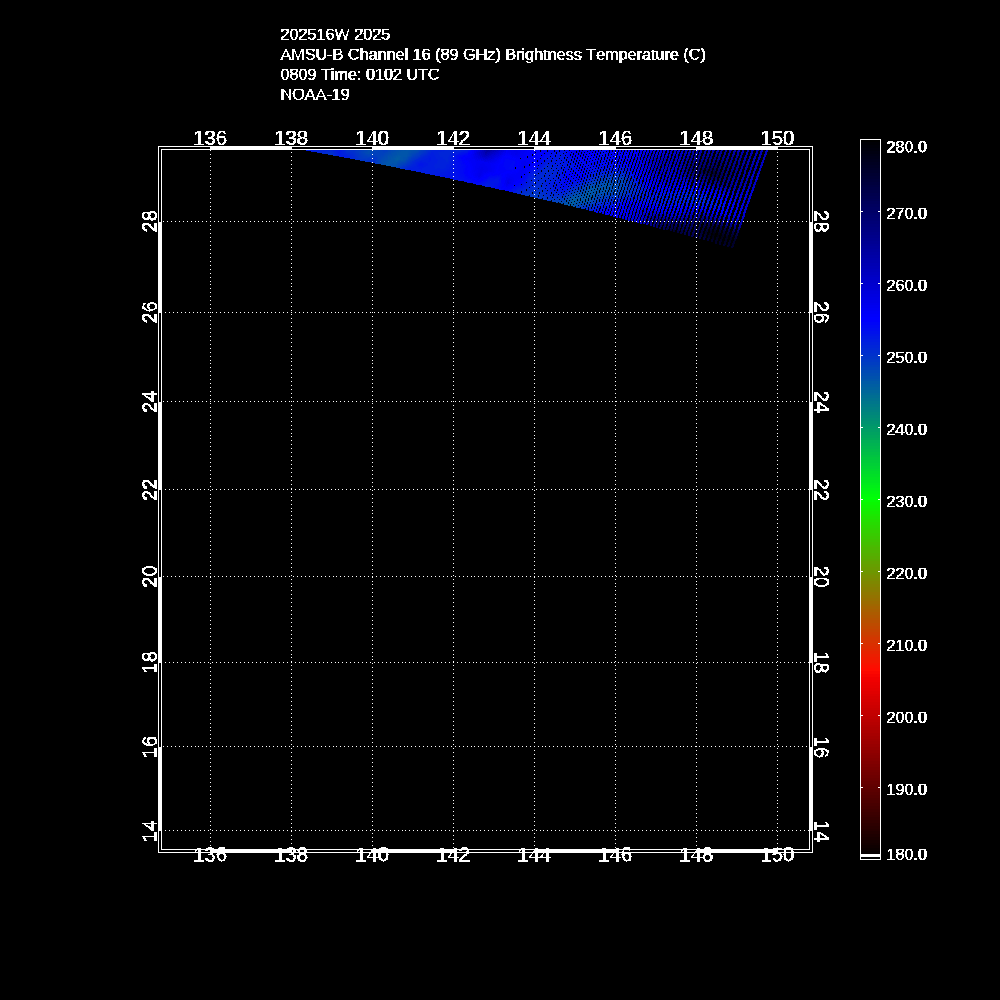Image resolution: width=1000 pixels, height=1000 pixels.
Task: Click the 180.0 minimum colorbar label
Action: click(906, 854)
